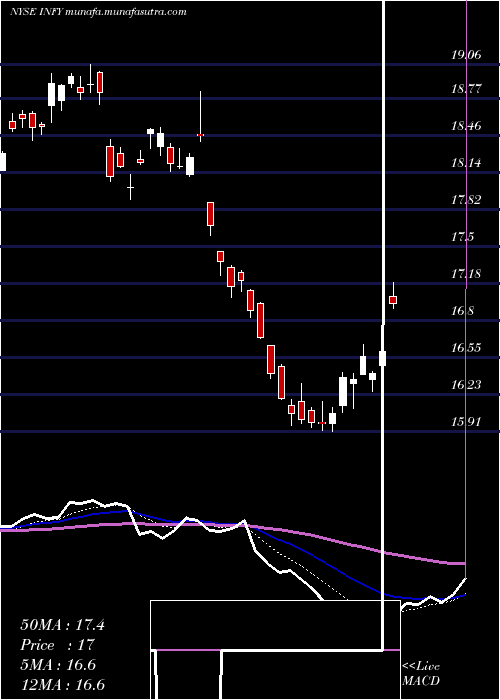
Task: Click the Price : 17 readout
Action: [x=58, y=645]
